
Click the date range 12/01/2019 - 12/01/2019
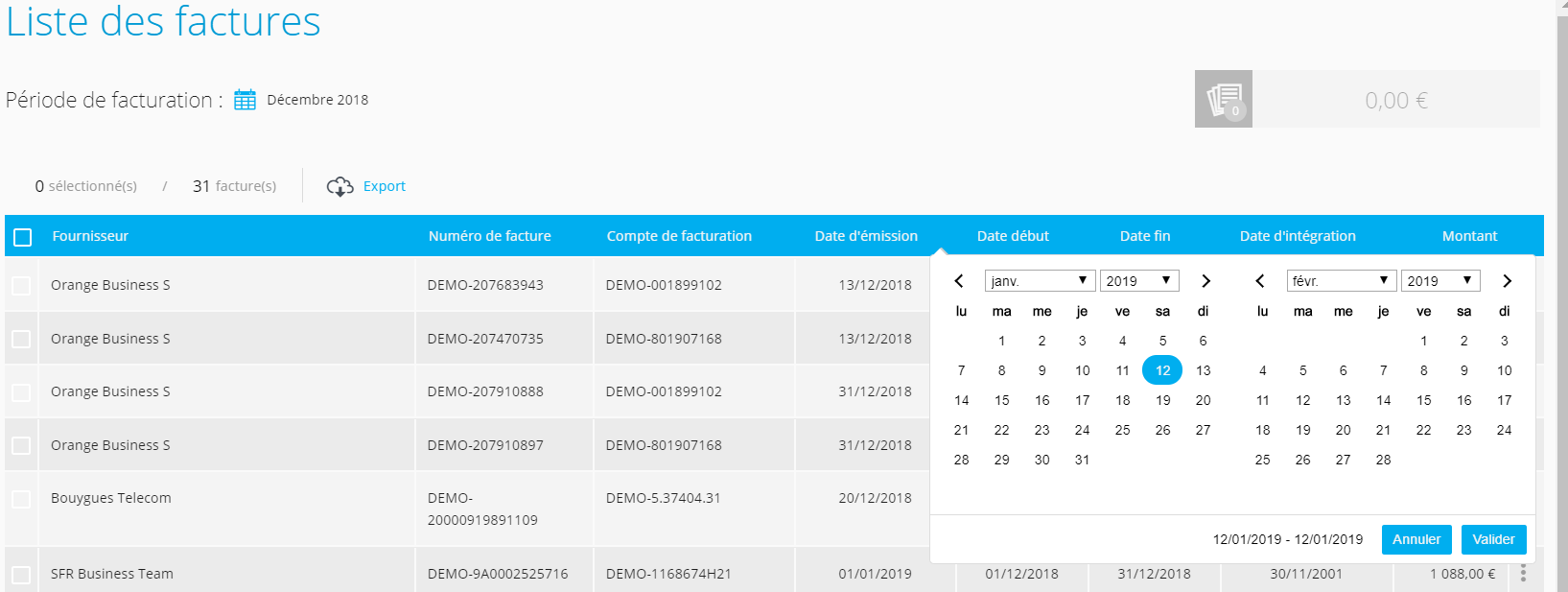pos(1287,539)
